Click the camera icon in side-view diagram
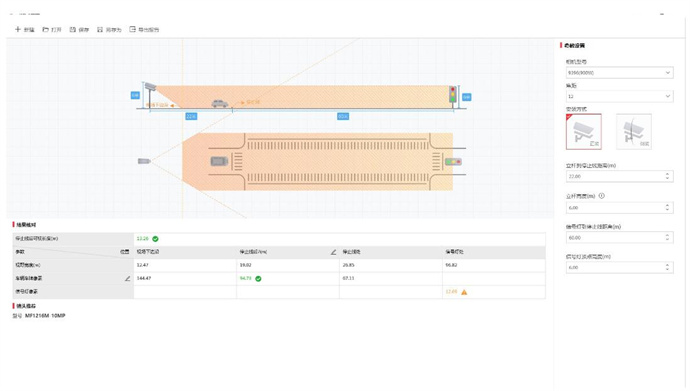Viewport: 690px width, 391px height. pyautogui.click(x=150, y=86)
